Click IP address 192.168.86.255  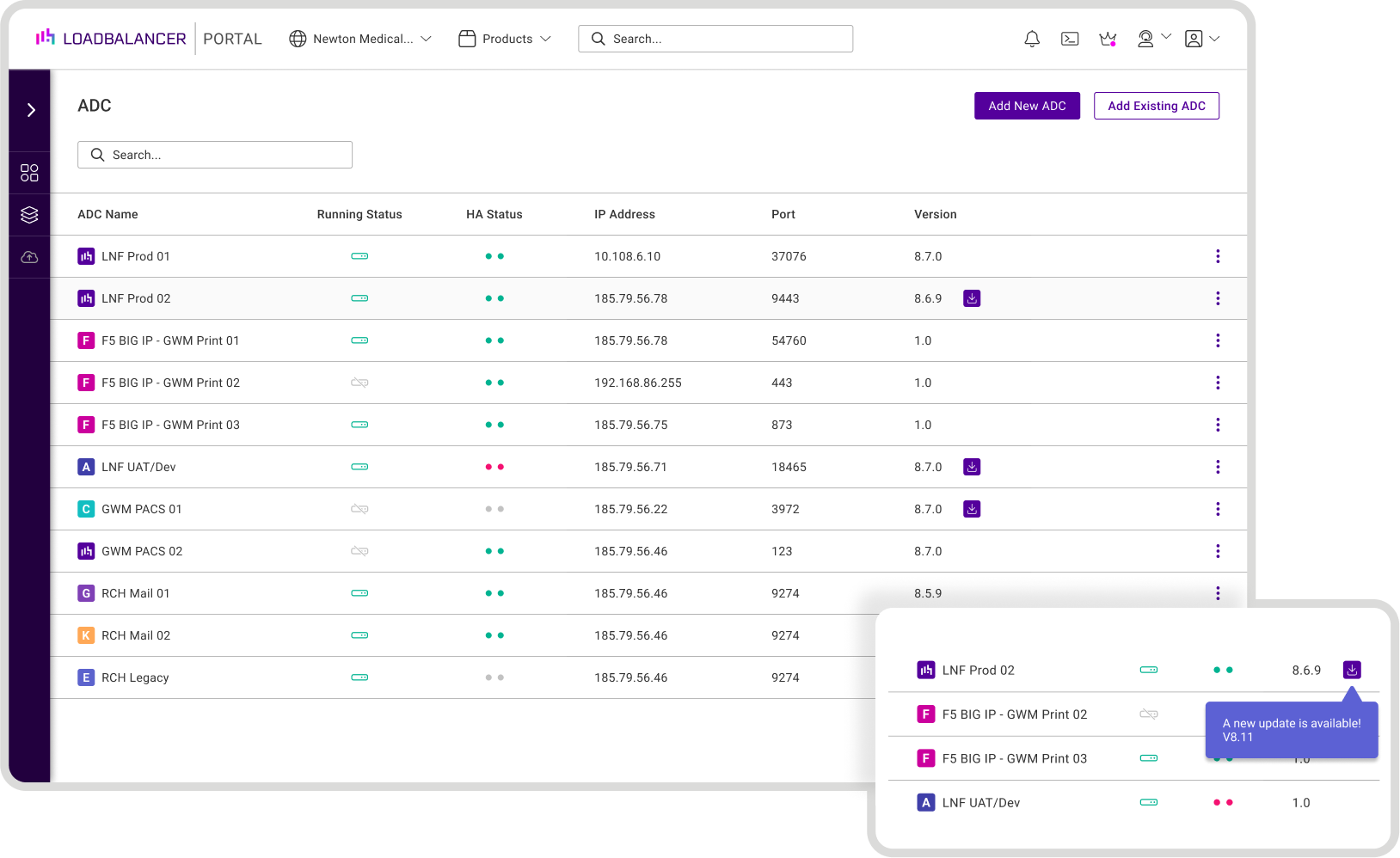click(x=638, y=383)
